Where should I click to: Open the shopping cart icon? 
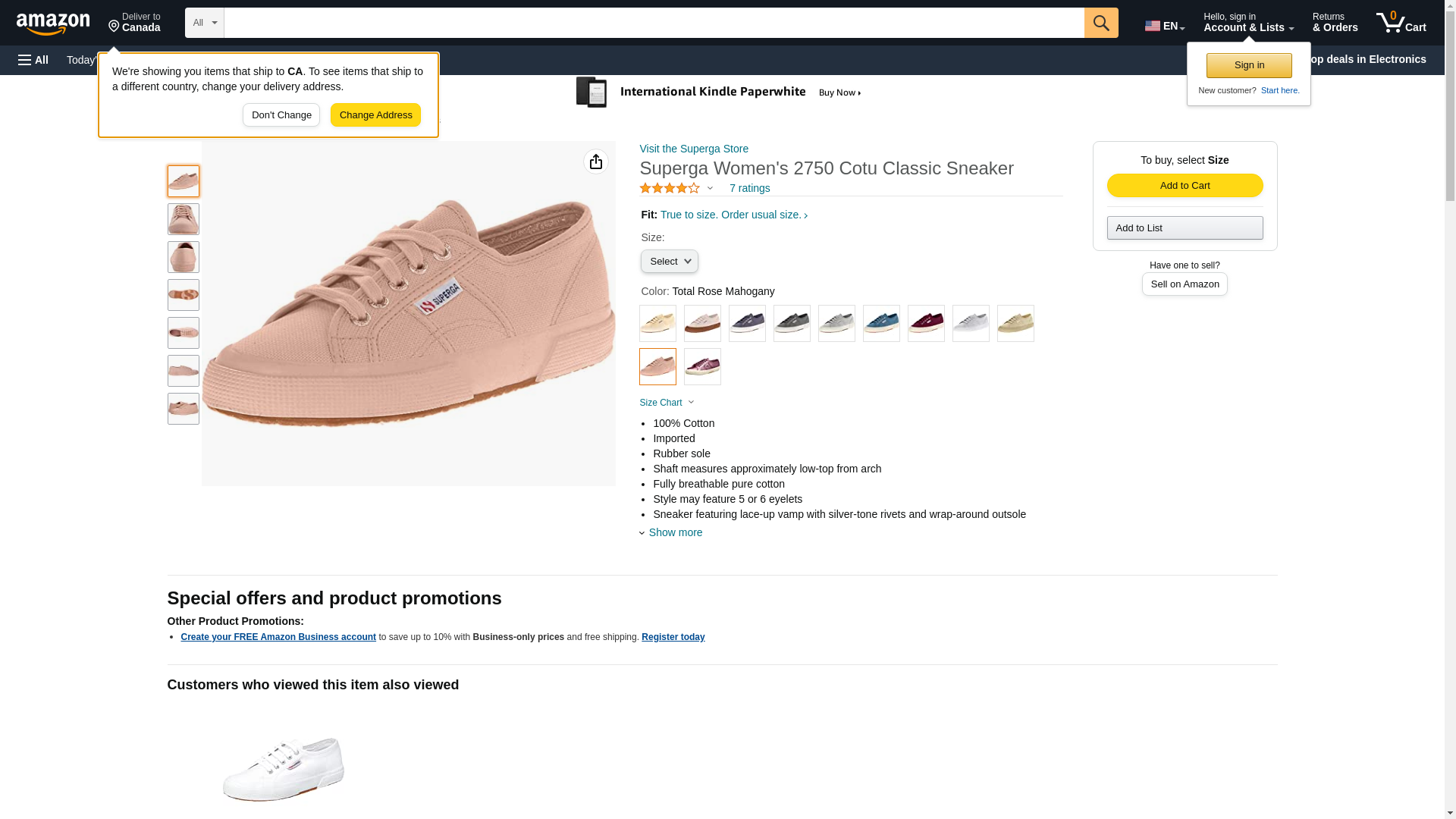[x=1401, y=23]
